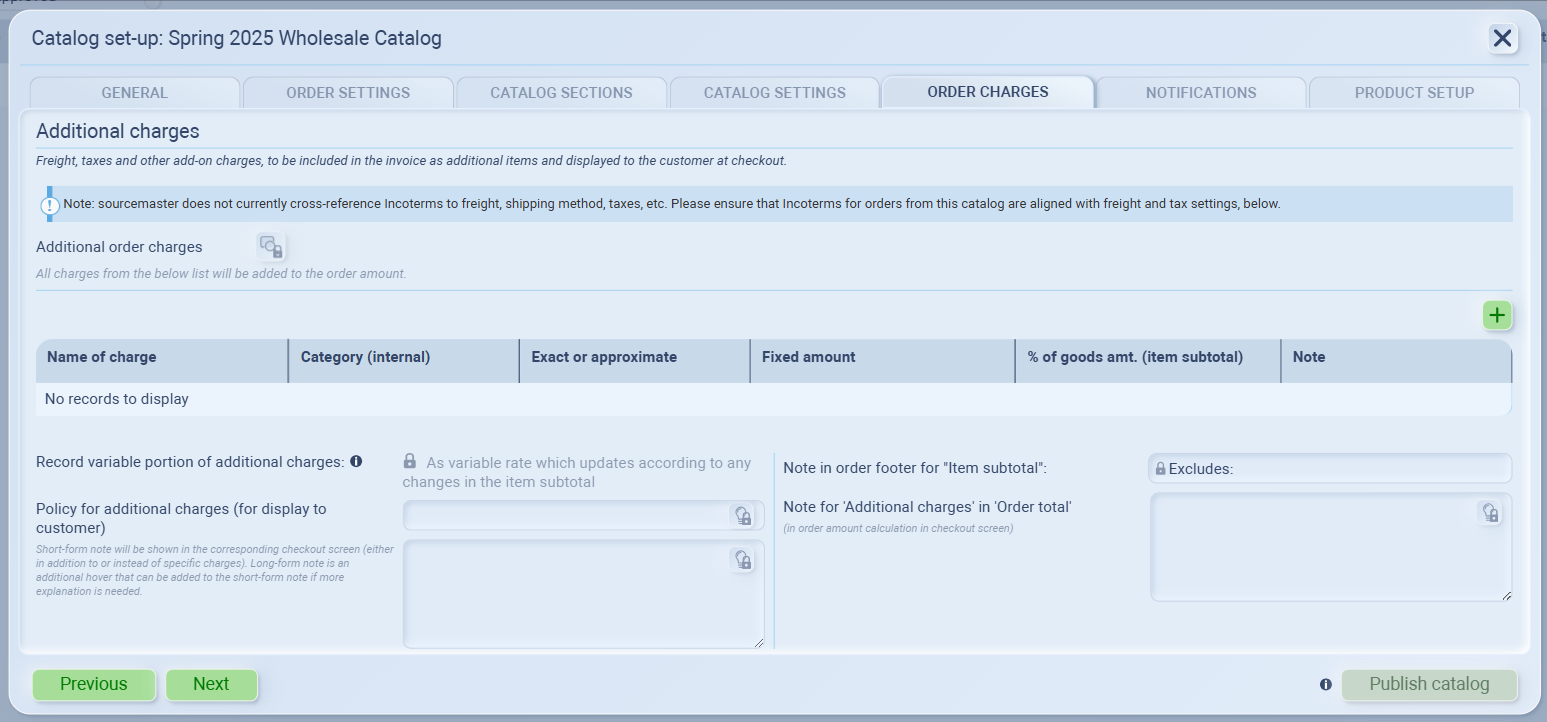Close the Catalog set-up dialog
Screen dimensions: 1547x722
click(1501, 38)
